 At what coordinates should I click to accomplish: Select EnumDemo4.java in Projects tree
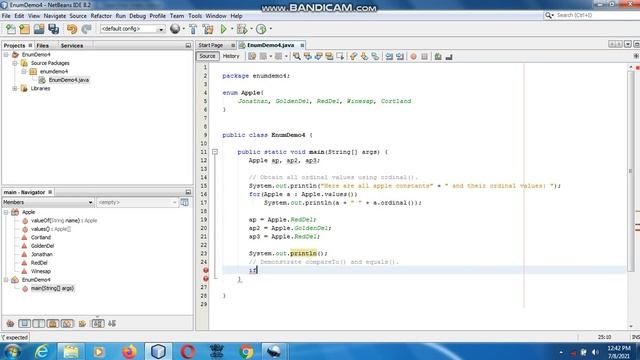69,80
